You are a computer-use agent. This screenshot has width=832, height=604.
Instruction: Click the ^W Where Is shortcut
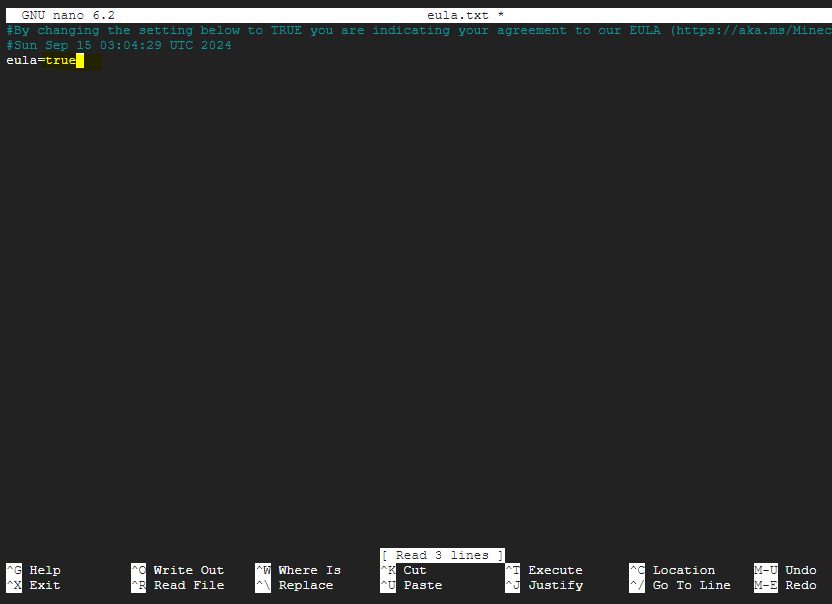pyautogui.click(x=298, y=570)
